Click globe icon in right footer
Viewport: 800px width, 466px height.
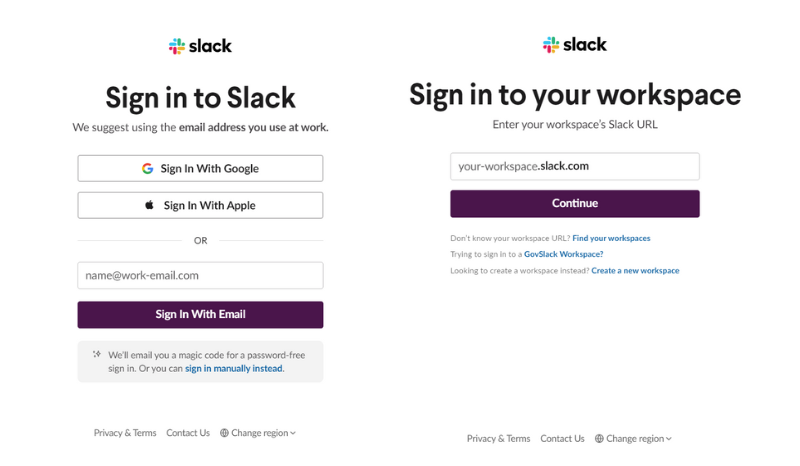[599, 438]
